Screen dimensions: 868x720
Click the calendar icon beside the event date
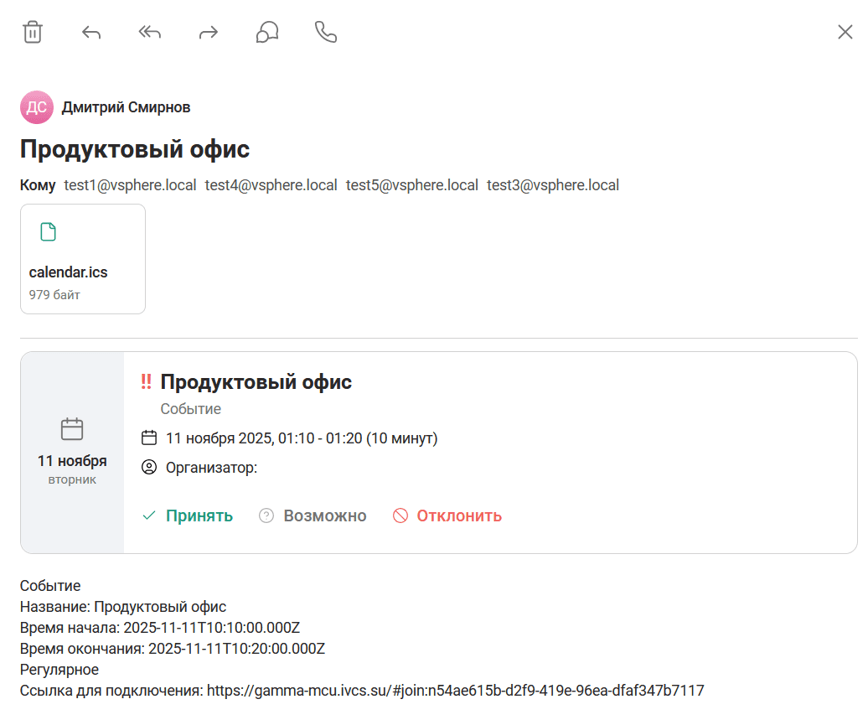tap(147, 436)
